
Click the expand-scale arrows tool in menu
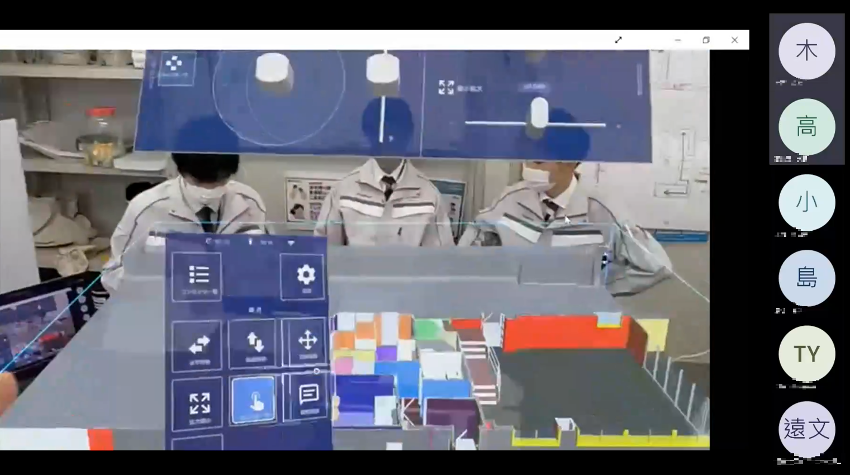point(198,402)
